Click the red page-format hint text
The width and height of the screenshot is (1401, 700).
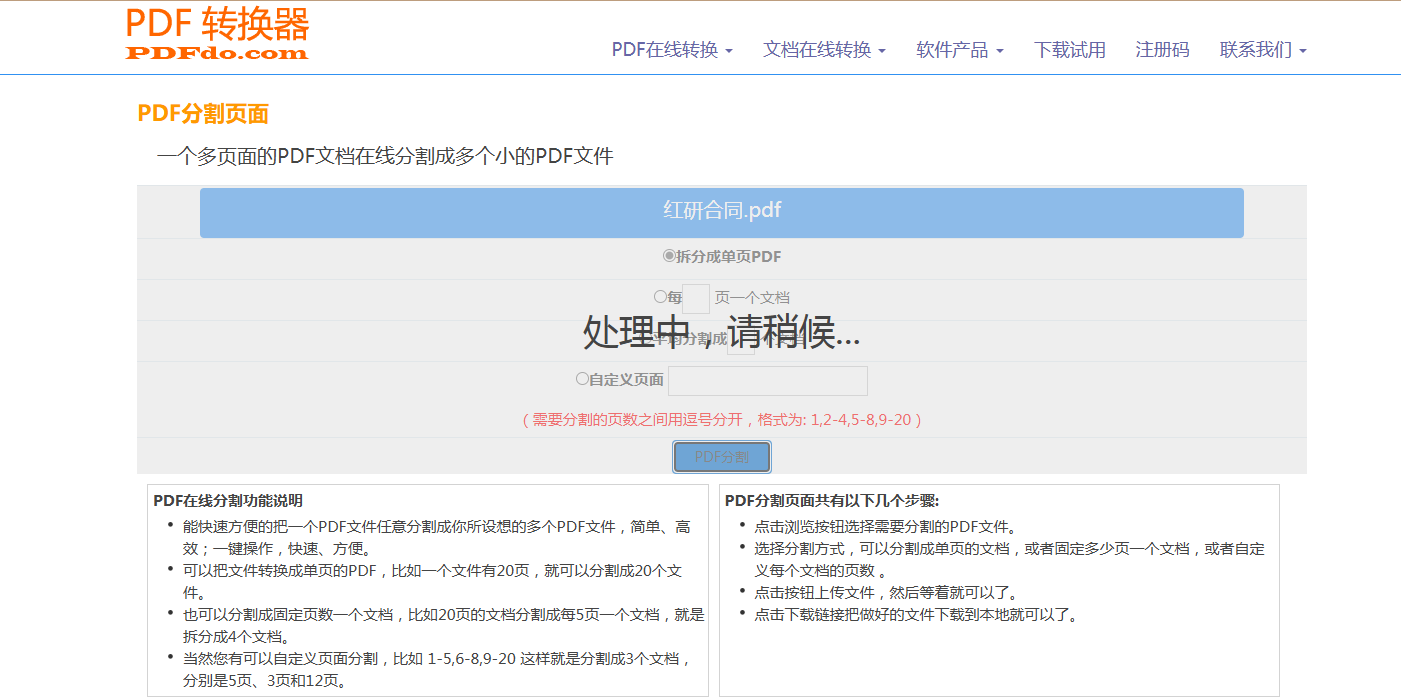click(x=721, y=420)
